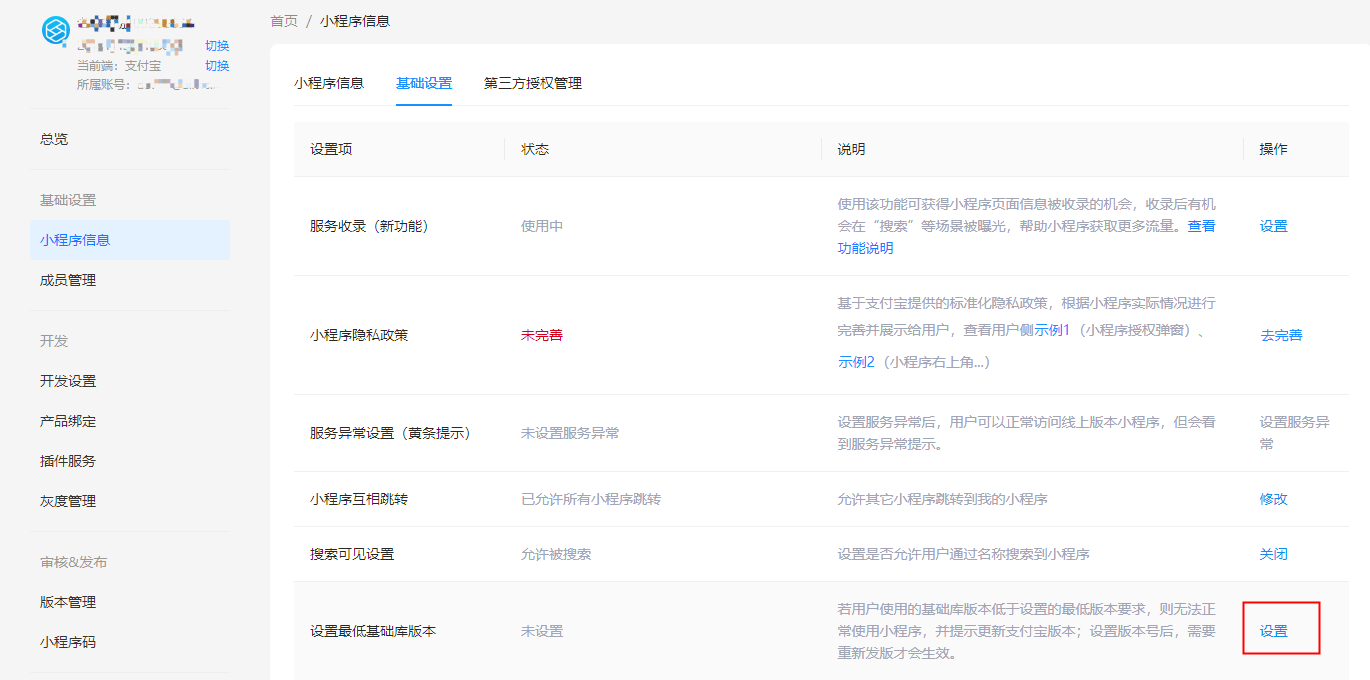This screenshot has width=1370, height=680.
Task: Switch to the 小程序信息 tab
Action: pos(329,83)
